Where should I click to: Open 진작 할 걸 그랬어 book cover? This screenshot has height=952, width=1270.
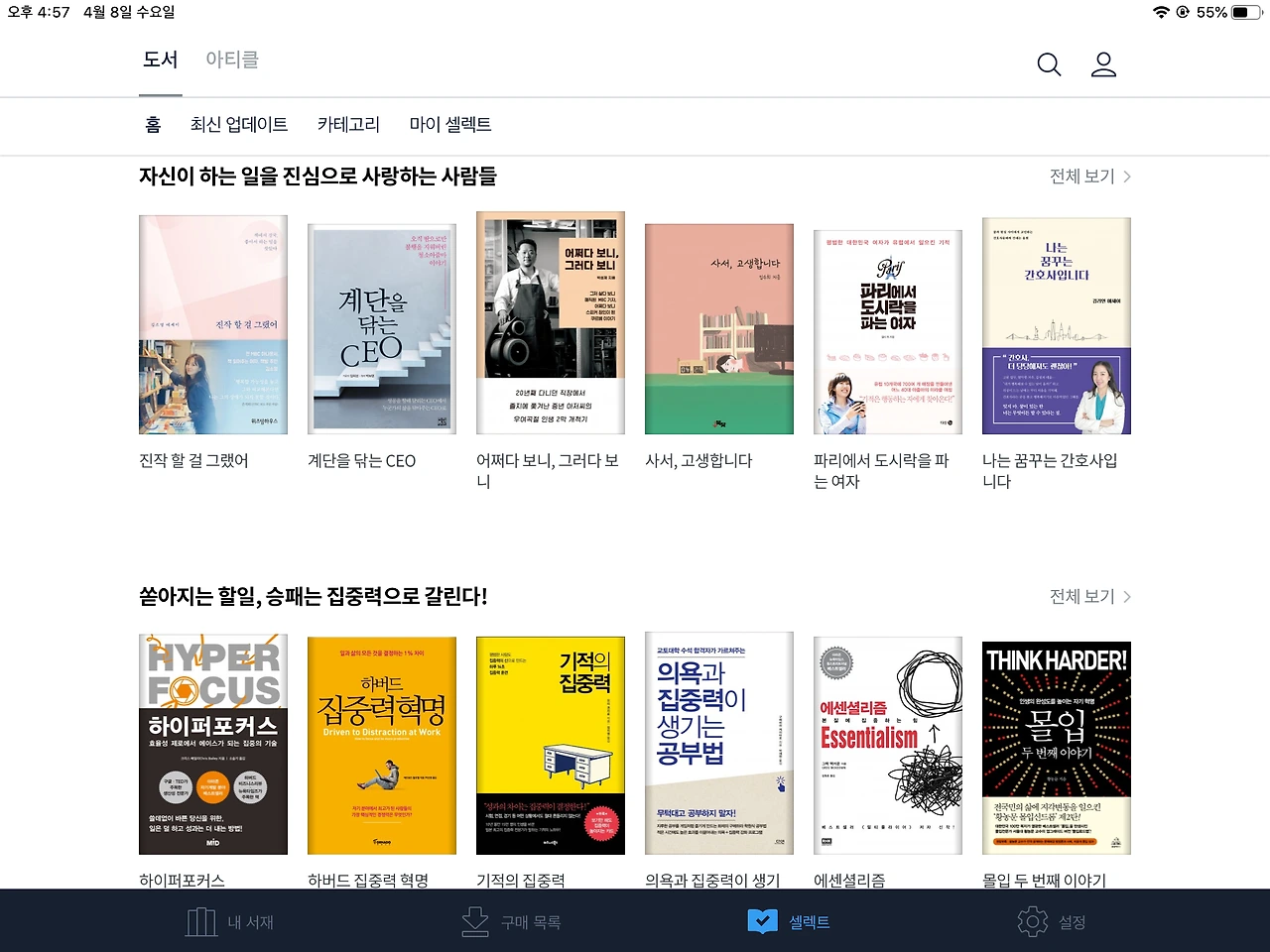point(213,324)
